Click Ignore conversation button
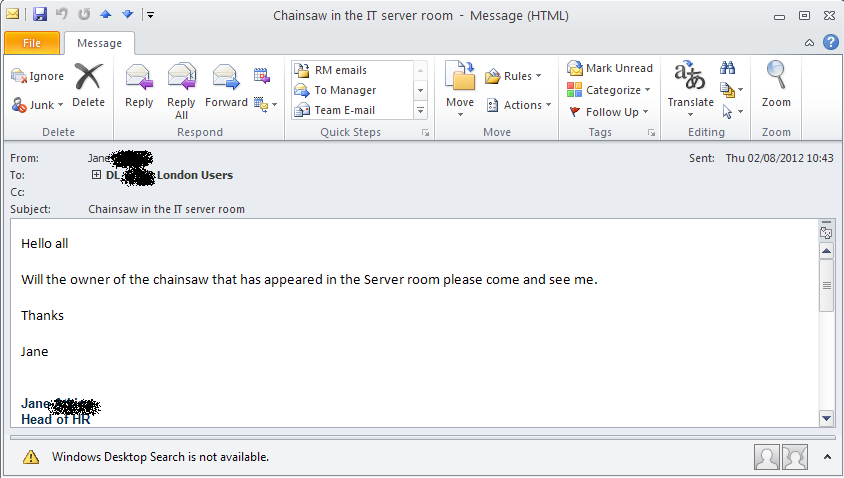844x478 pixels. tap(38, 76)
